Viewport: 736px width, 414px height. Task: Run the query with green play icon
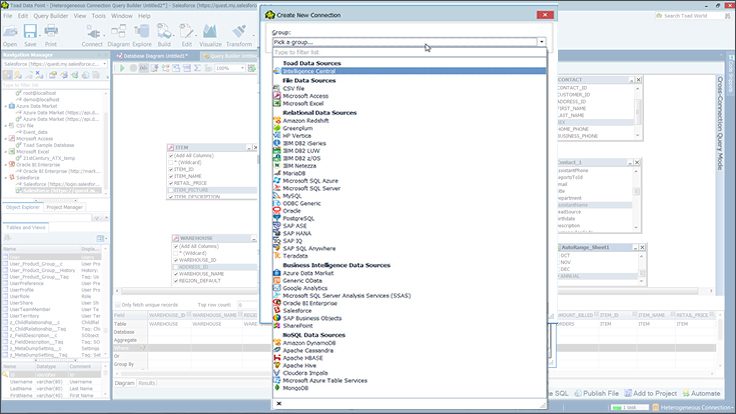coord(121,68)
